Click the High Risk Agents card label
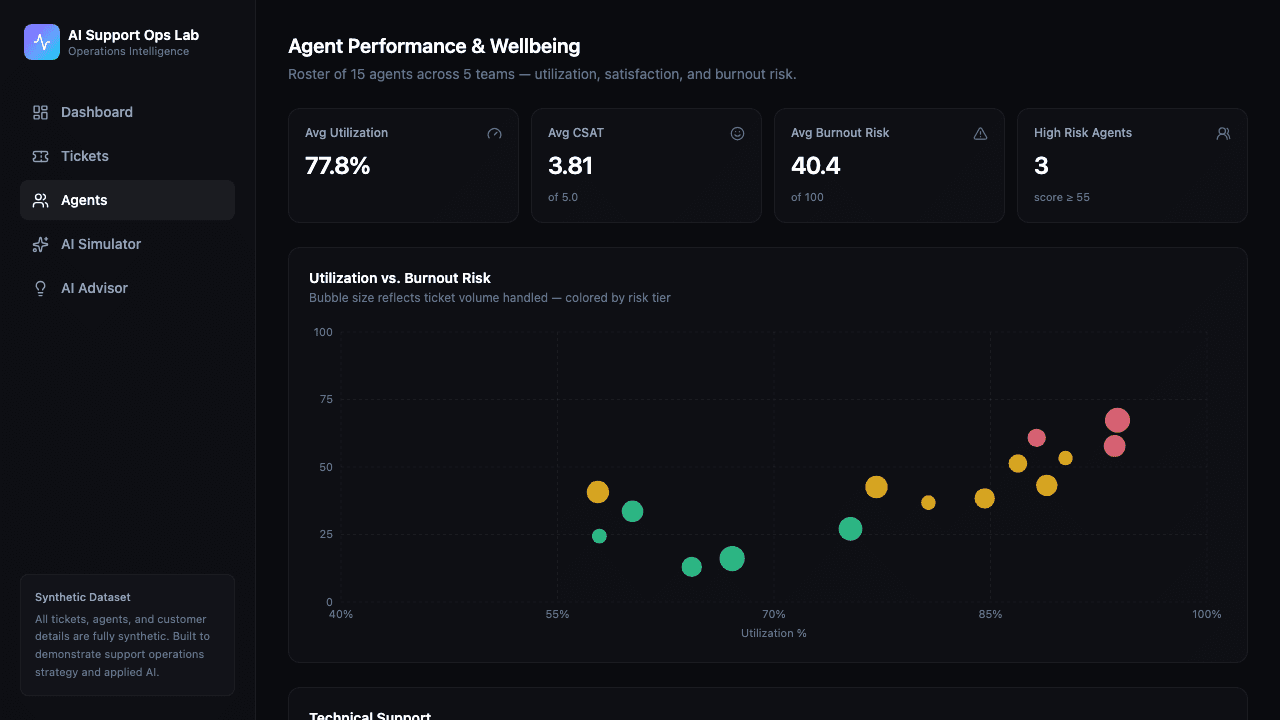Screen dimensions: 1280x720 point(1083,133)
